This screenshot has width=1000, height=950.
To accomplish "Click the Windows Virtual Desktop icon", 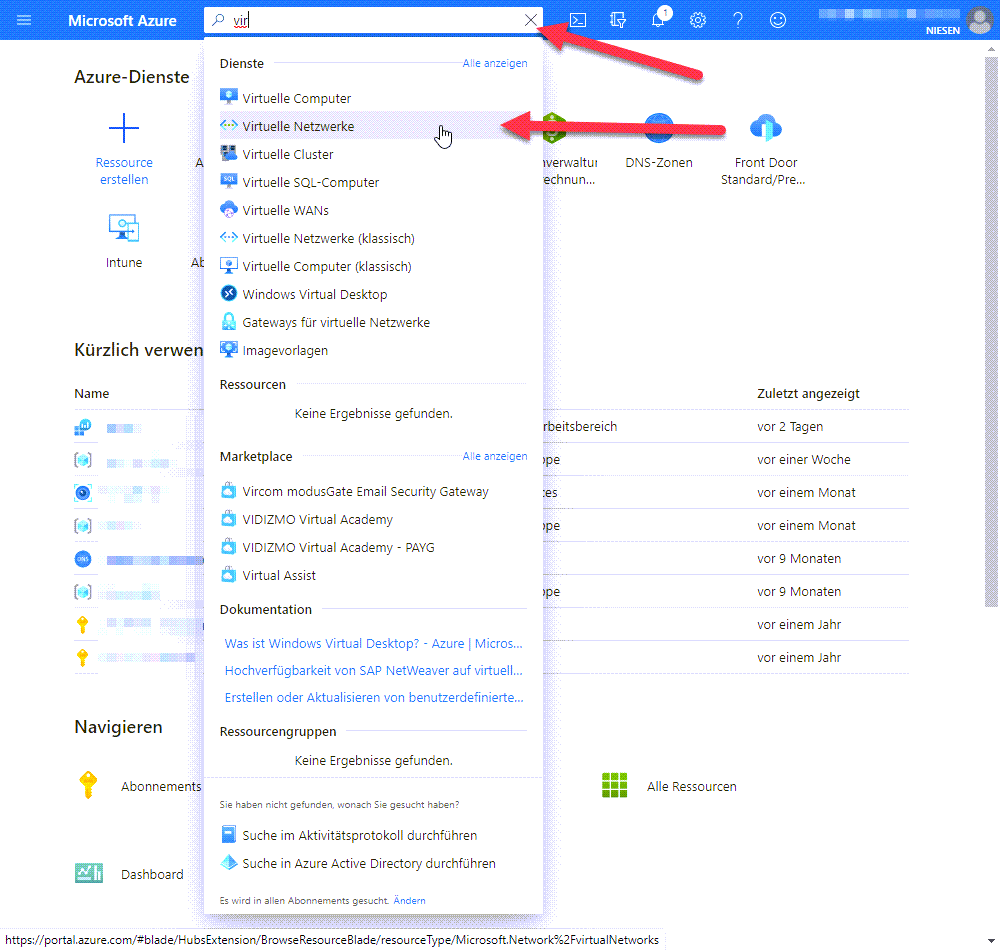I will coord(228,293).
